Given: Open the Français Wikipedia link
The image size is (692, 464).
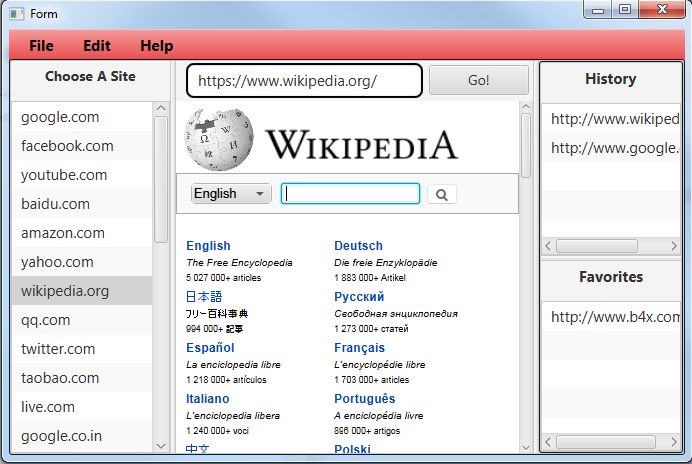Looking at the screenshot, I should coord(359,347).
